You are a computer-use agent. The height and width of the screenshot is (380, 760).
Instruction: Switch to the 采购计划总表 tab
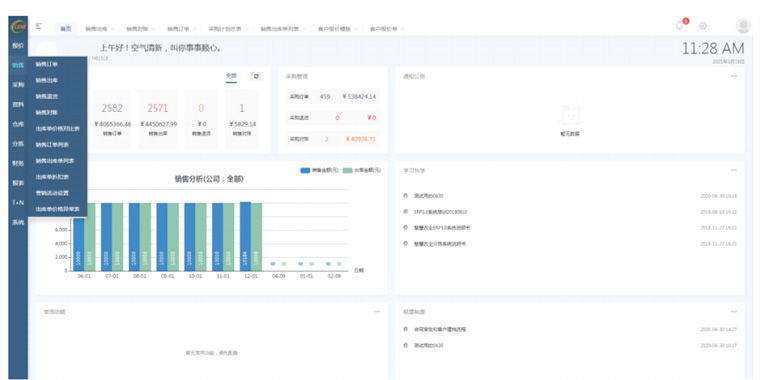click(225, 29)
